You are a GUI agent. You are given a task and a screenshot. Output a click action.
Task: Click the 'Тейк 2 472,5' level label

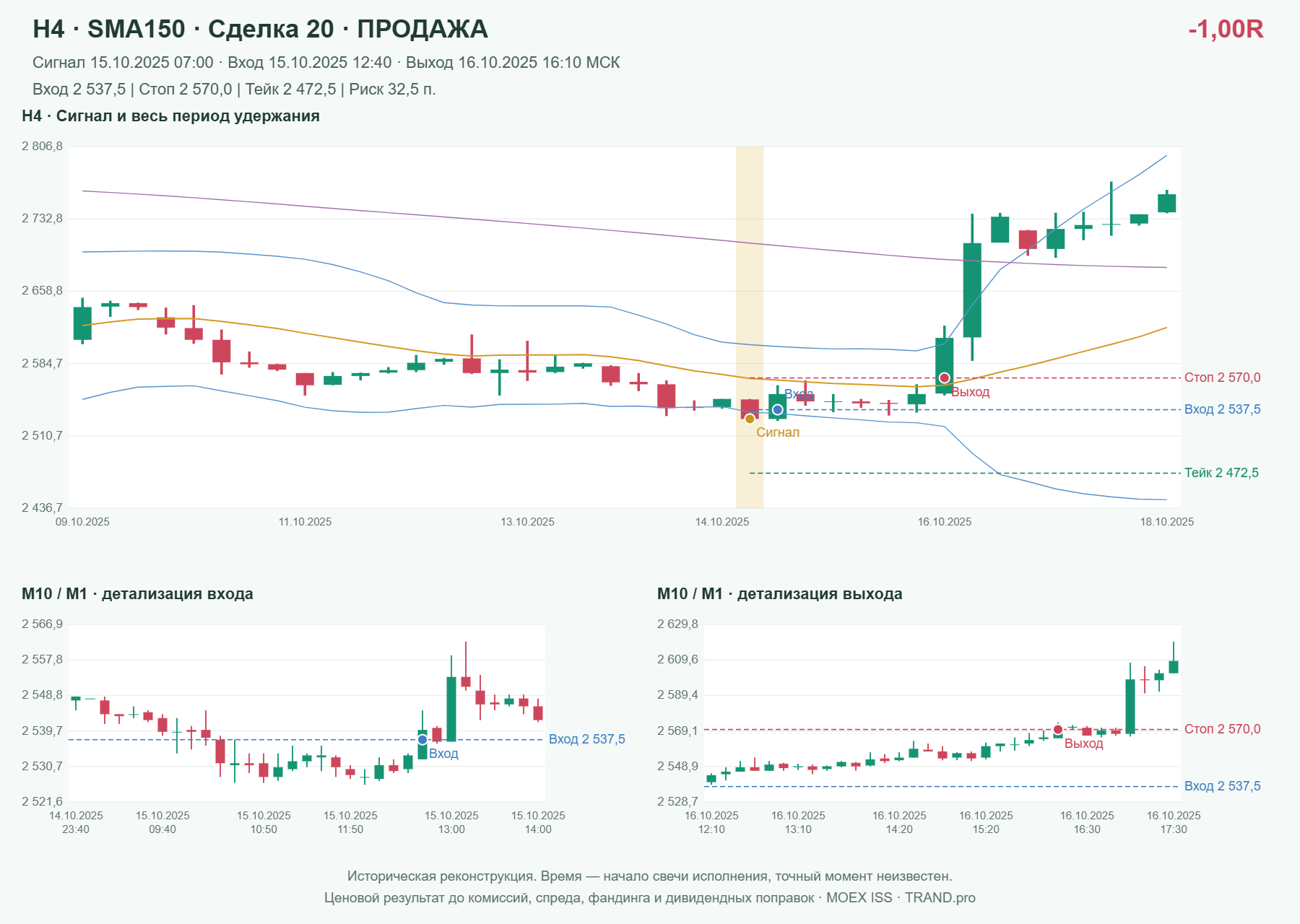coord(1221,473)
